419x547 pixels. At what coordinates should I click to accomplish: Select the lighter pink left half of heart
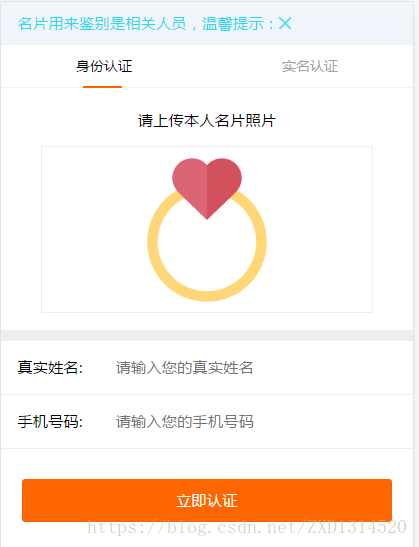190,183
